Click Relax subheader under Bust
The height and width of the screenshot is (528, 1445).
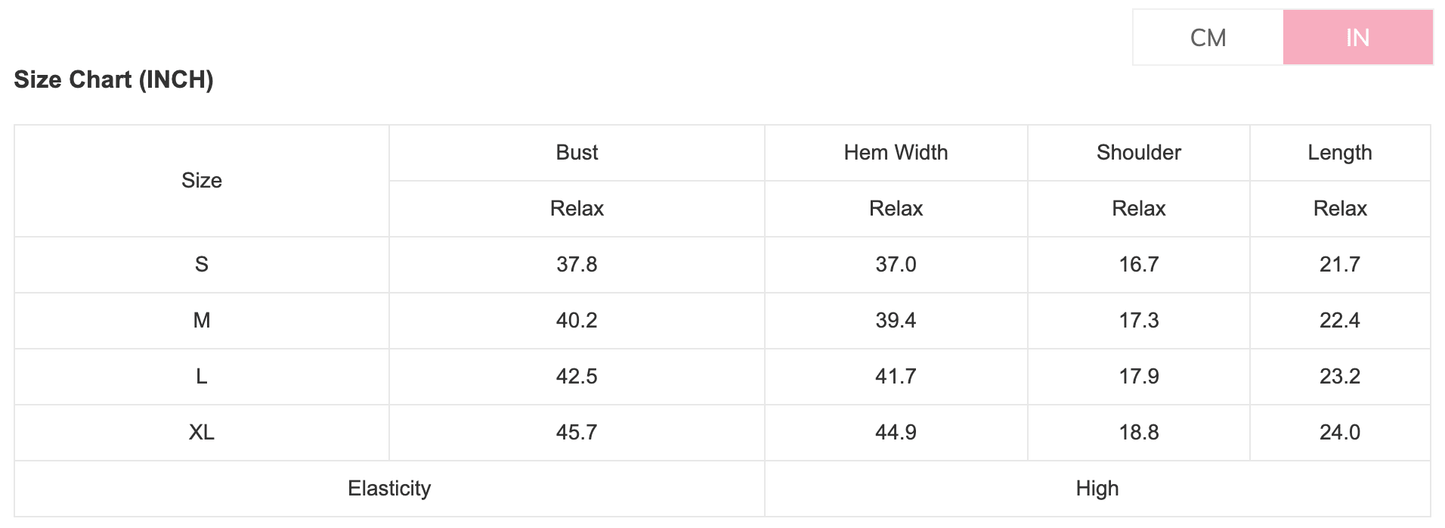point(576,209)
